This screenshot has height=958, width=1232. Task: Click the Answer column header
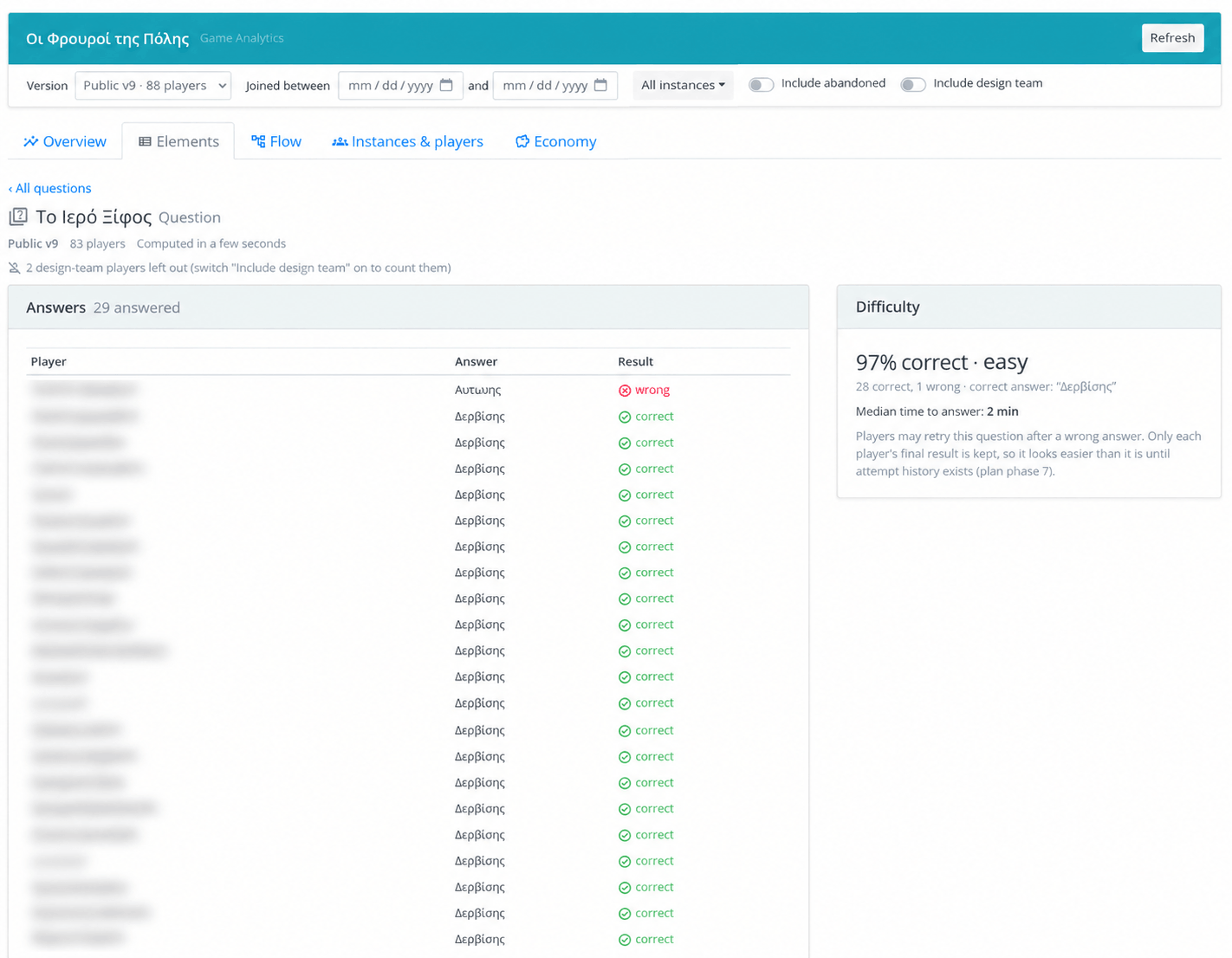coord(477,361)
